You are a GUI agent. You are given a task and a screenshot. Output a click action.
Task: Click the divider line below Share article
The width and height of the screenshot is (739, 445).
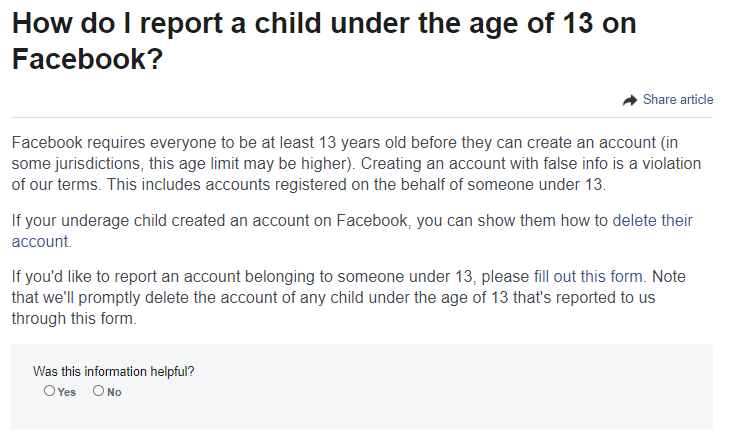(362, 117)
